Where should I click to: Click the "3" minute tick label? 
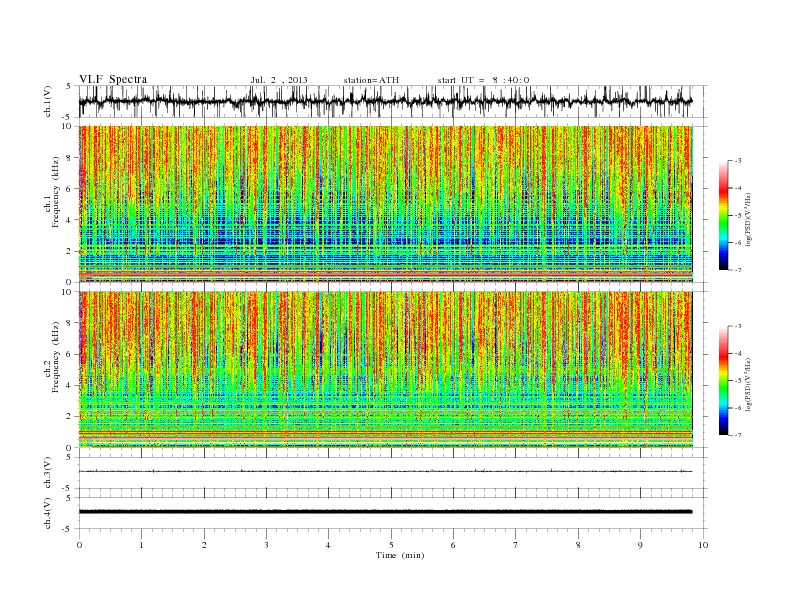[x=266, y=545]
